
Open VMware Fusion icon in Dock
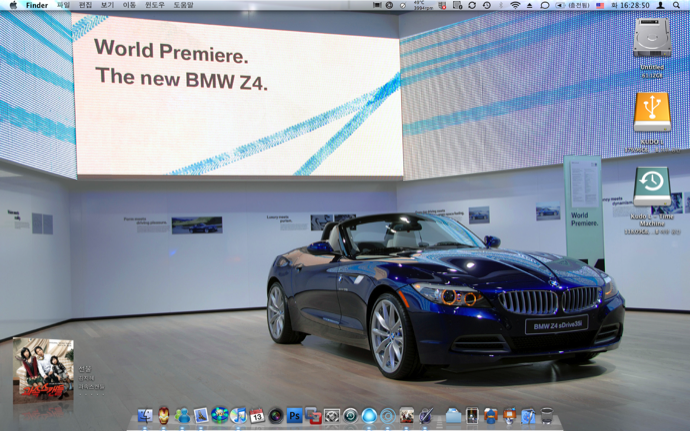click(313, 416)
